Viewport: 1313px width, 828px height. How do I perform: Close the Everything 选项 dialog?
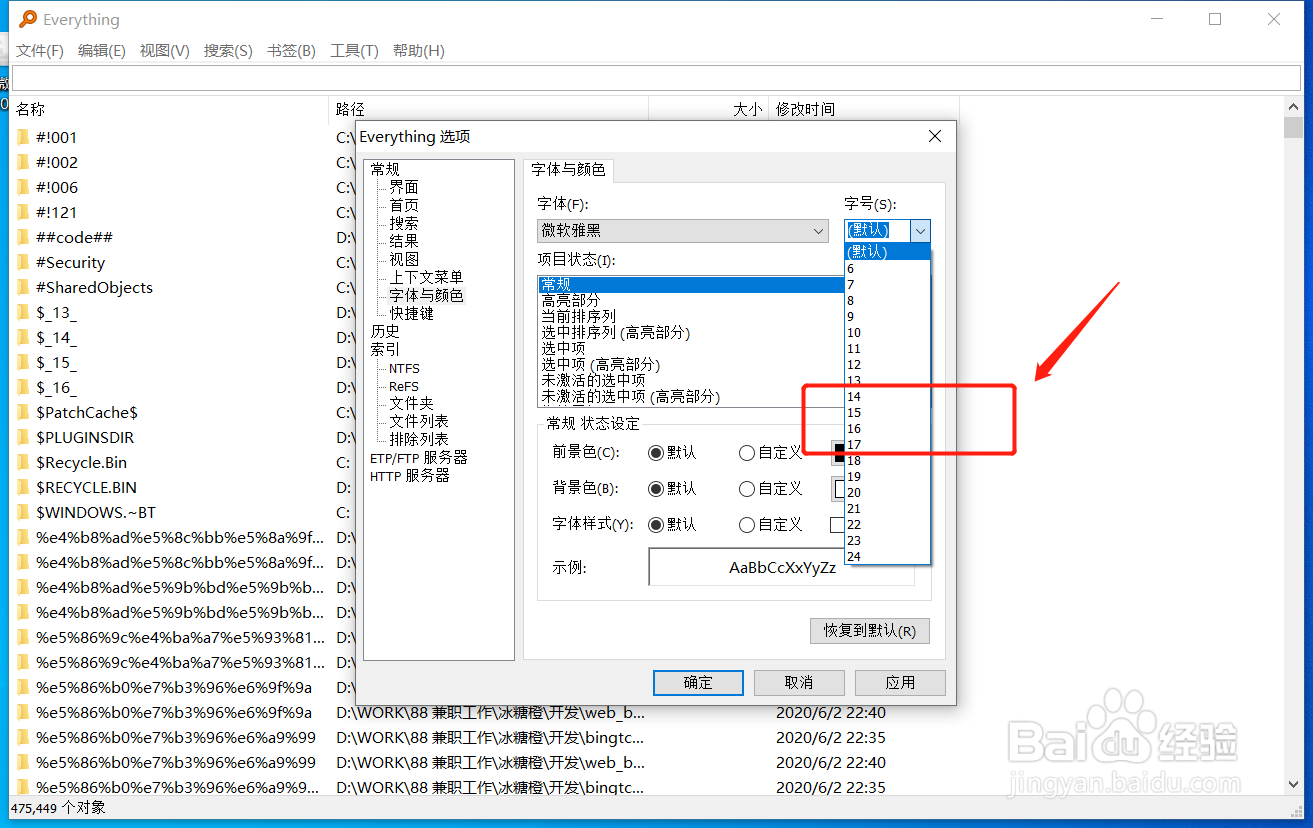coord(934,136)
